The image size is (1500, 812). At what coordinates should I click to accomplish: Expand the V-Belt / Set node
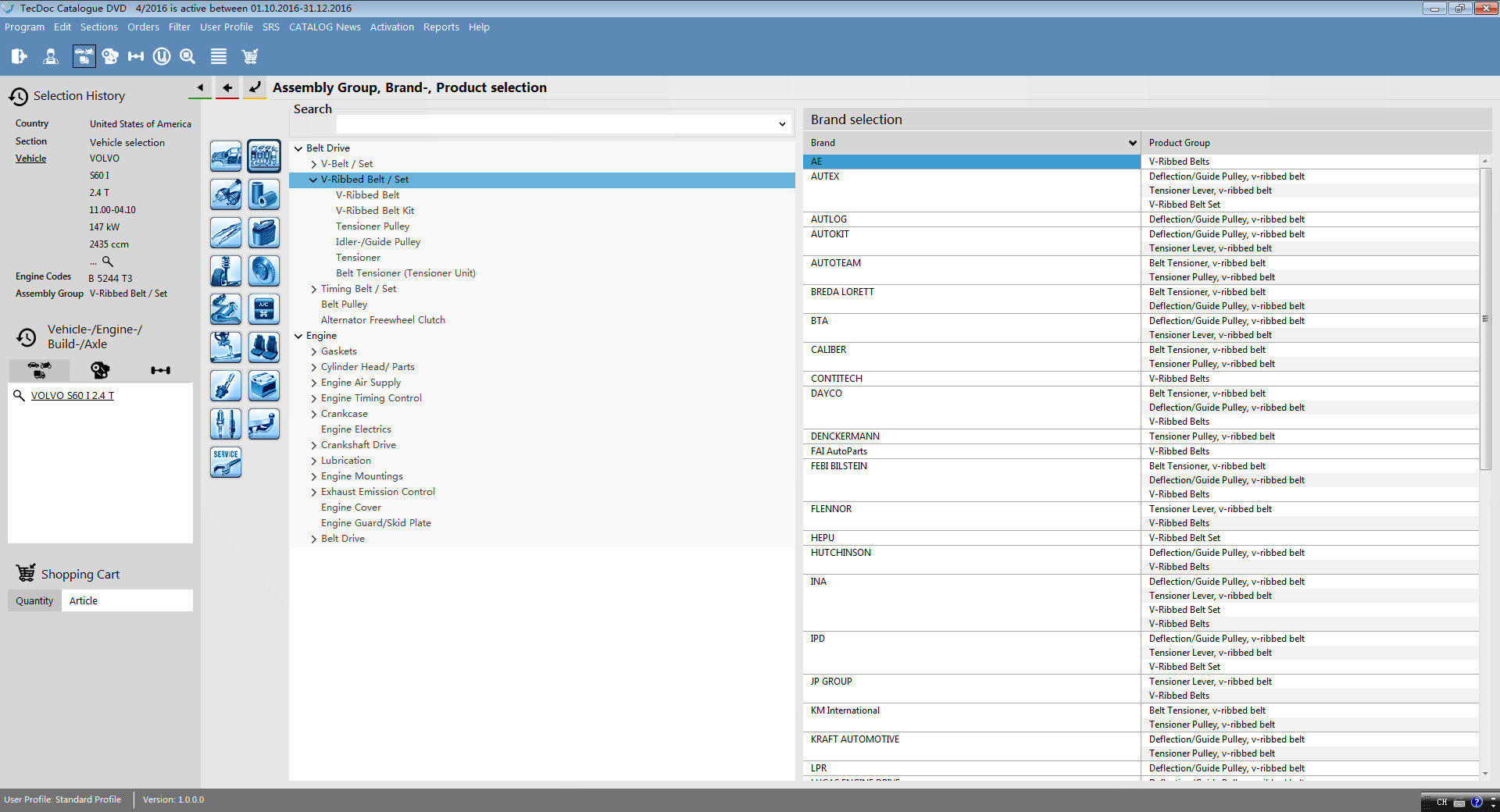313,164
